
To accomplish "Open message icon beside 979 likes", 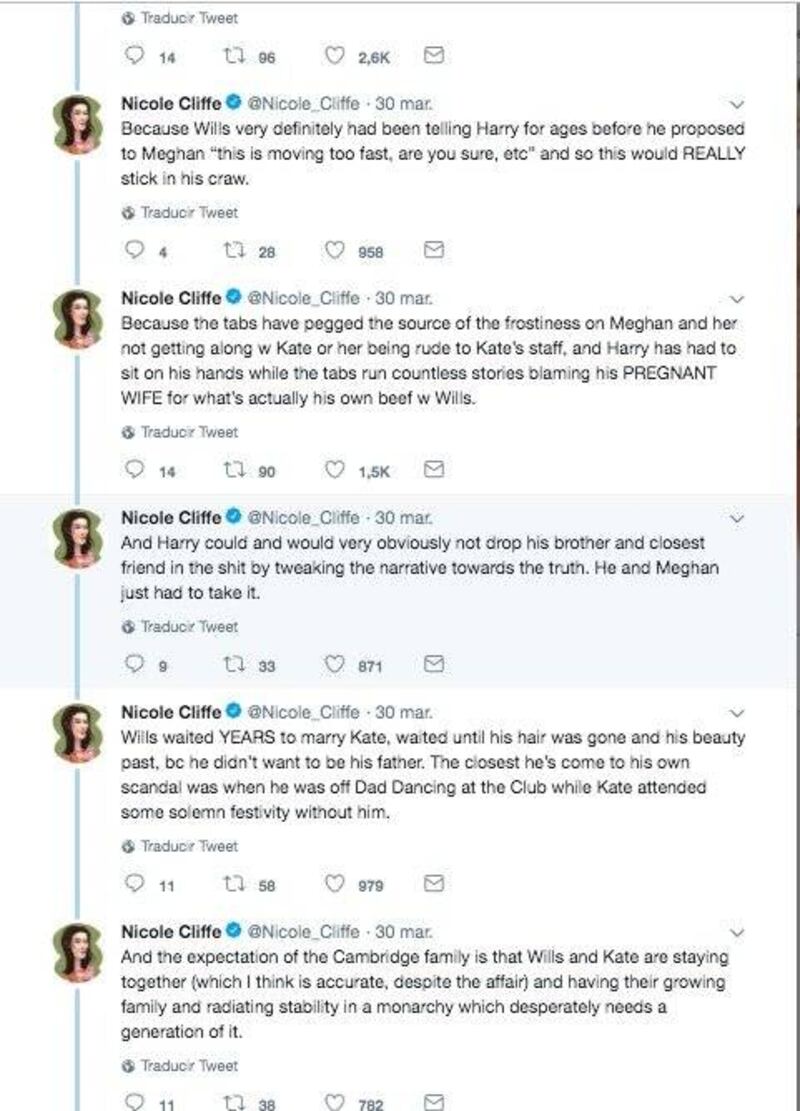I will click(x=434, y=883).
